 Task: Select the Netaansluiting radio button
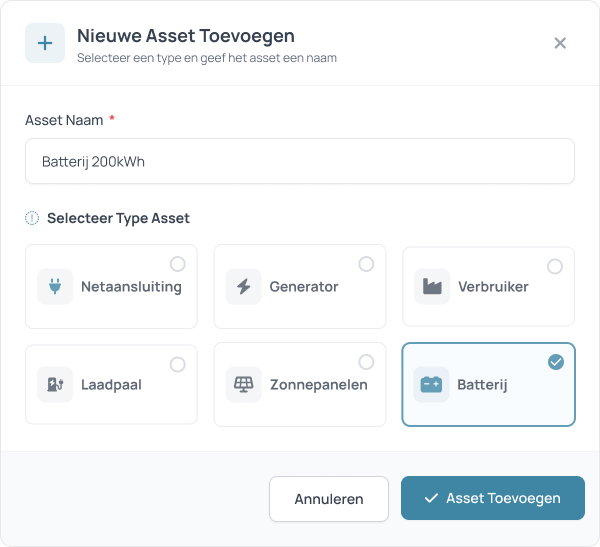pyautogui.click(x=177, y=264)
